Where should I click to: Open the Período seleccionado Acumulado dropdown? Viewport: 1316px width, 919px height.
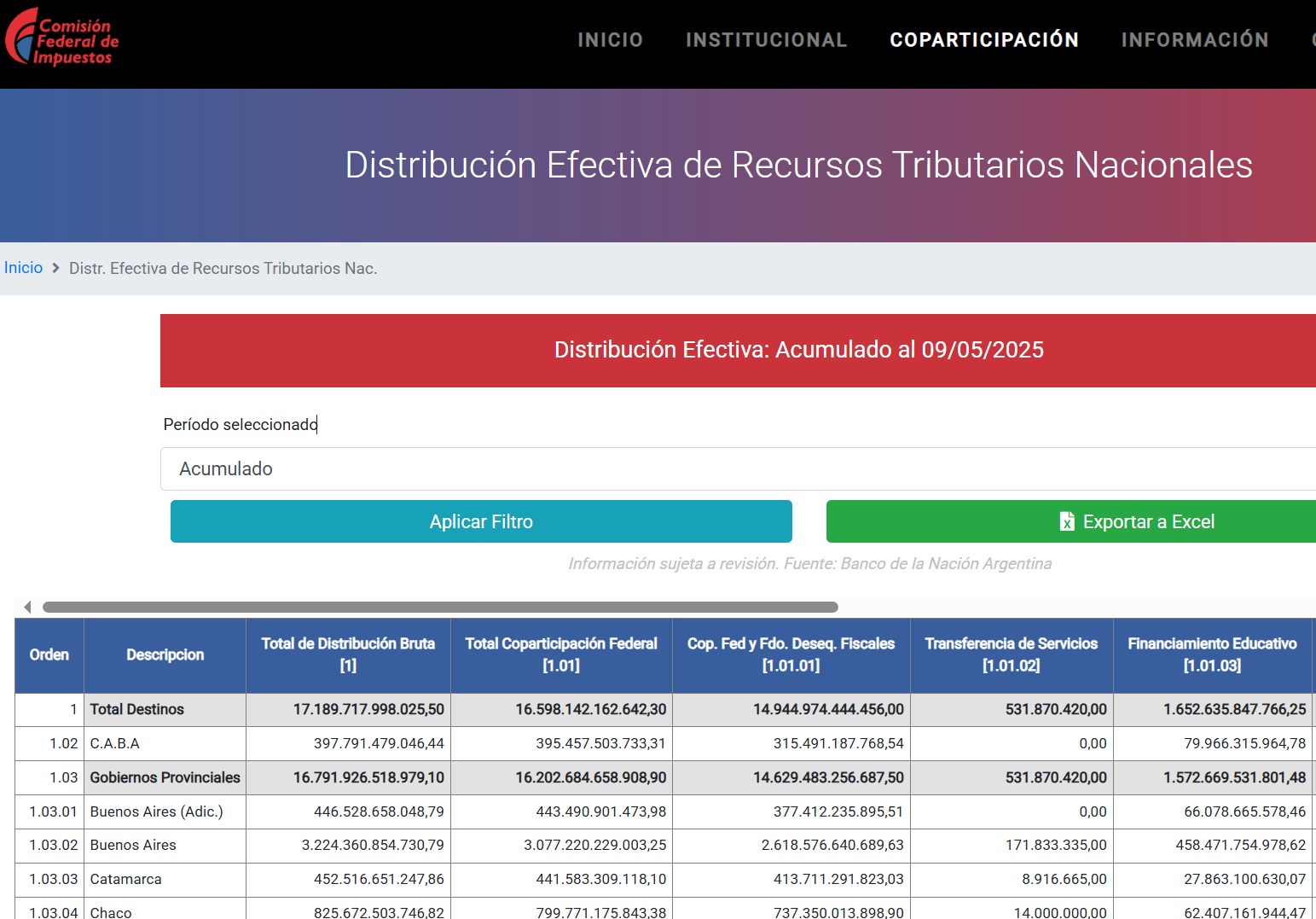(x=738, y=468)
